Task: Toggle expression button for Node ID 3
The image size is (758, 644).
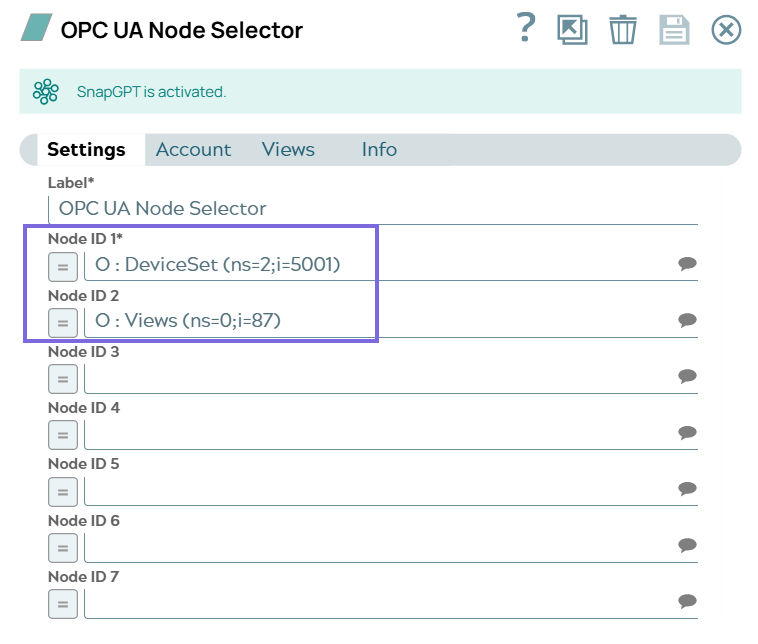Action: tap(63, 379)
